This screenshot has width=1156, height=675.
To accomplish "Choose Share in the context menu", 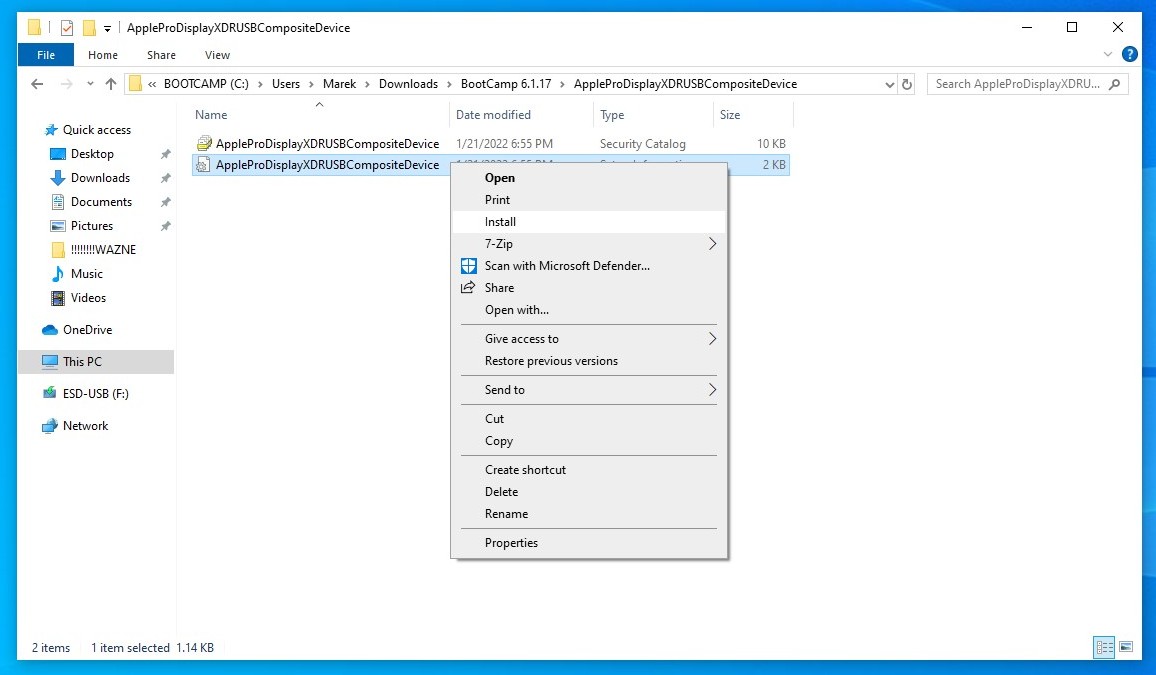I will pyautogui.click(x=588, y=288).
